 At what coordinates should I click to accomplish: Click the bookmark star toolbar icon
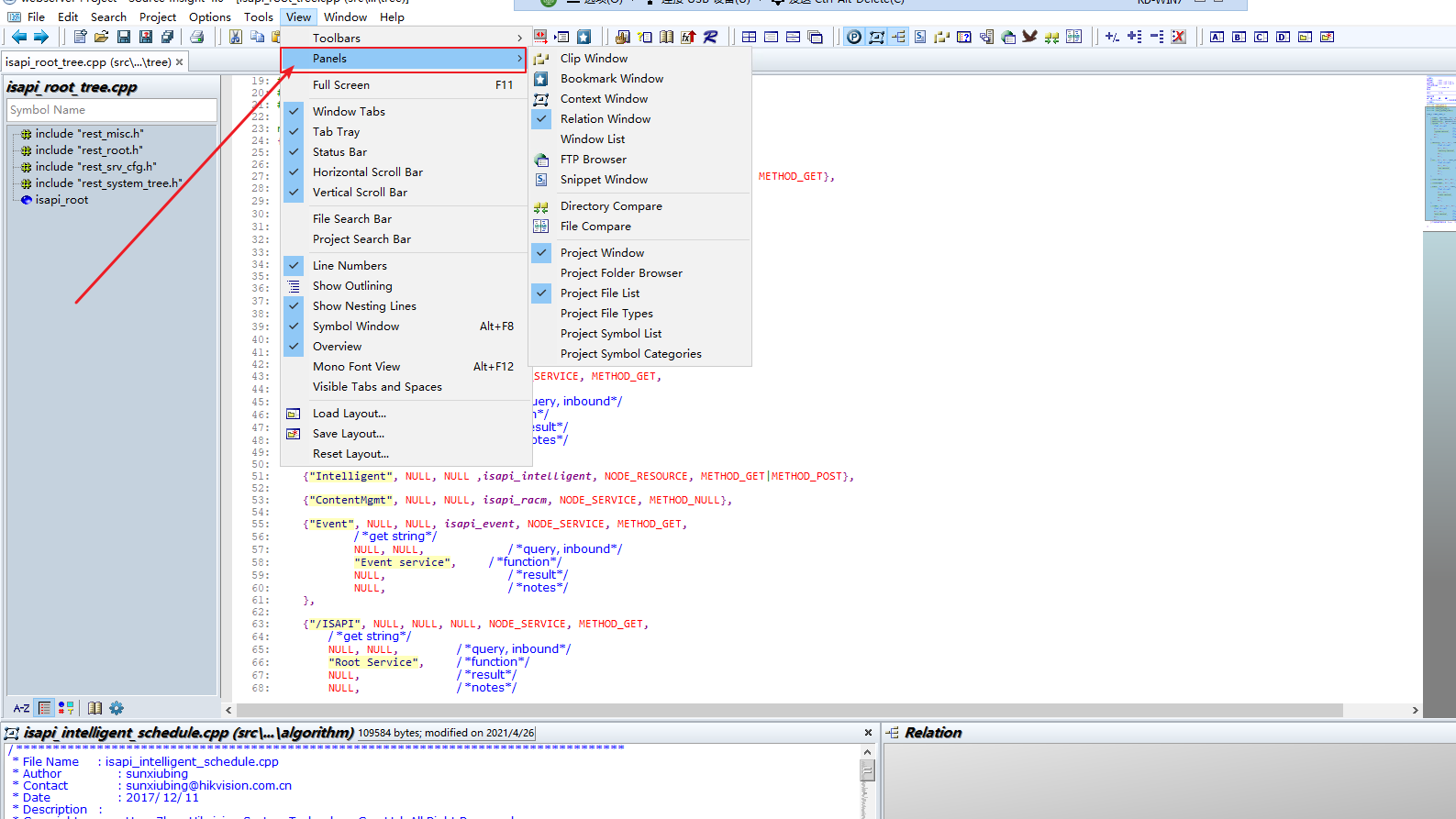click(584, 37)
